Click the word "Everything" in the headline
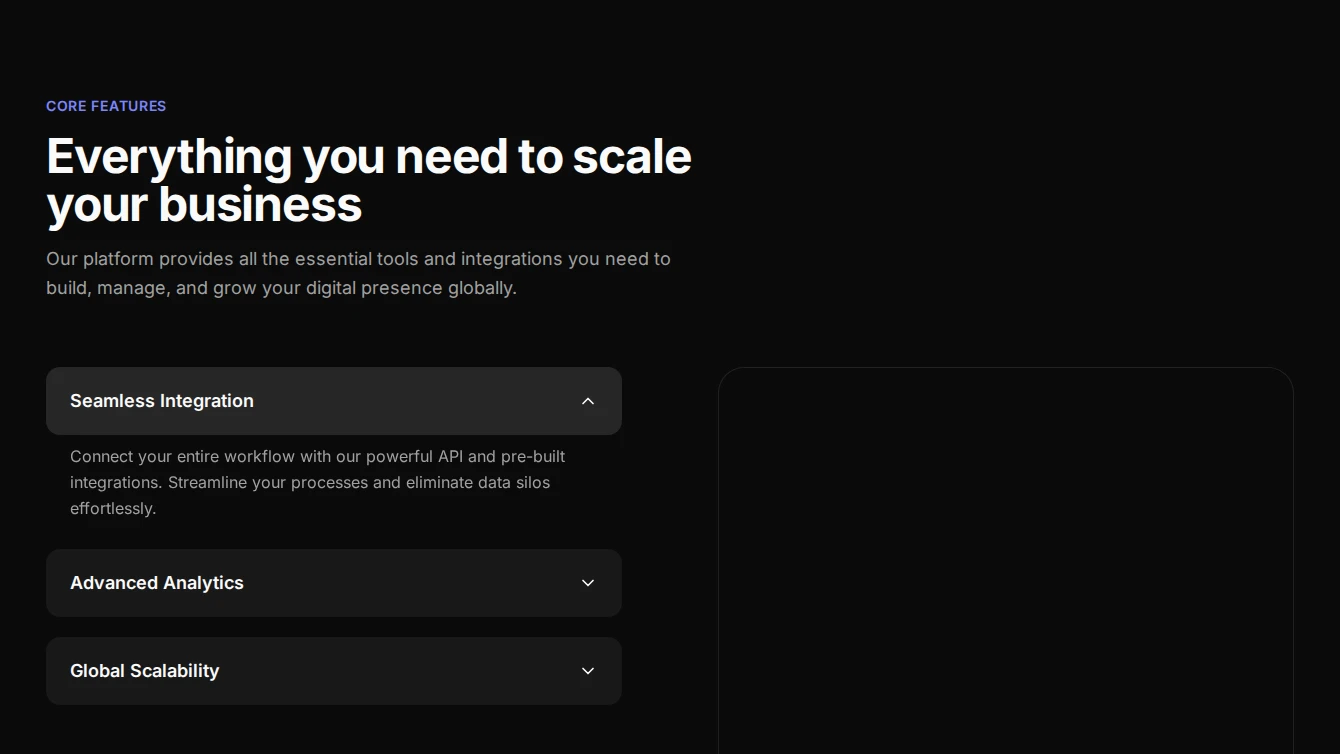Screen dimensions: 1340x754 pos(169,157)
